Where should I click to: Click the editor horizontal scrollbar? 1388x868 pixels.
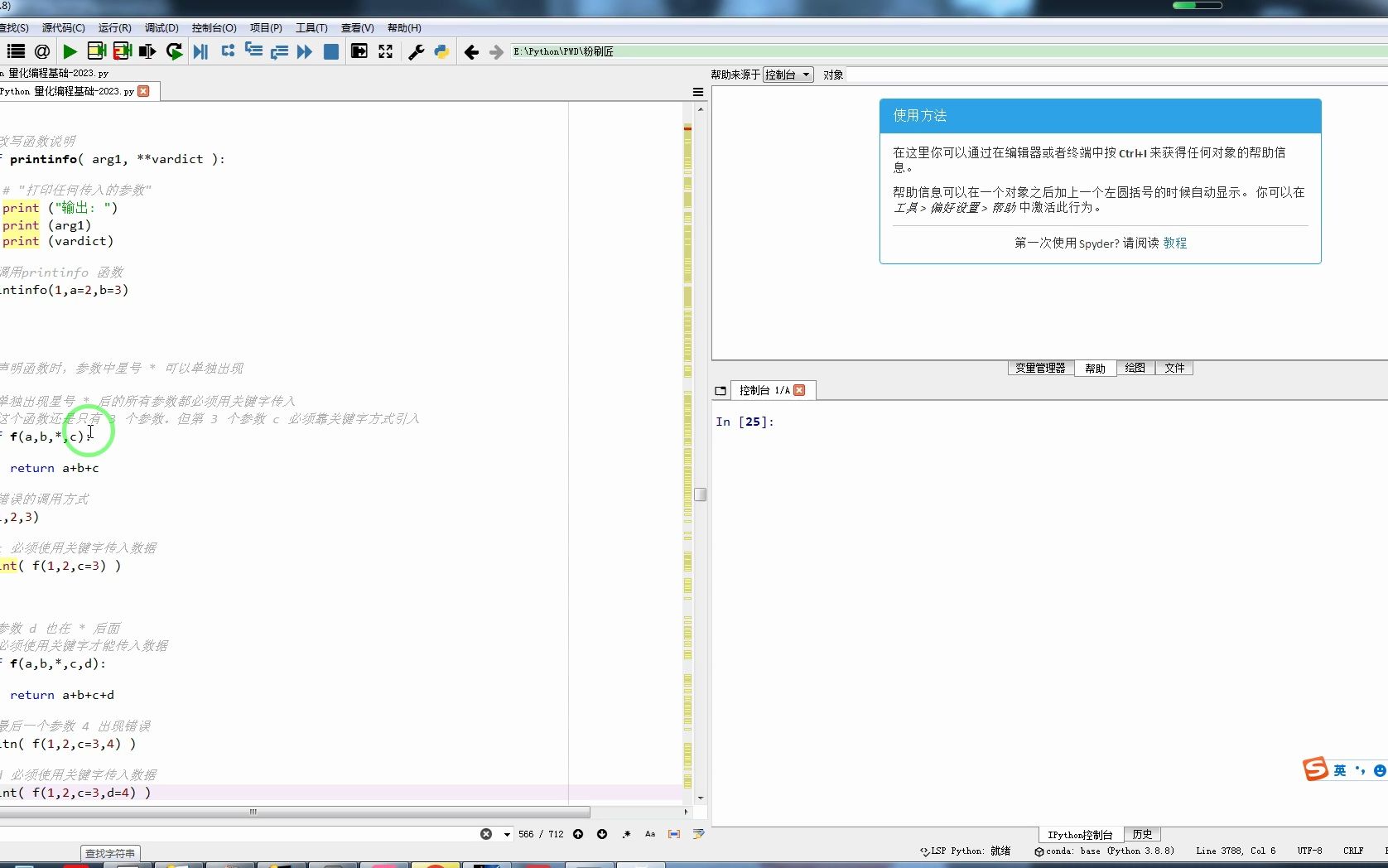point(295,812)
